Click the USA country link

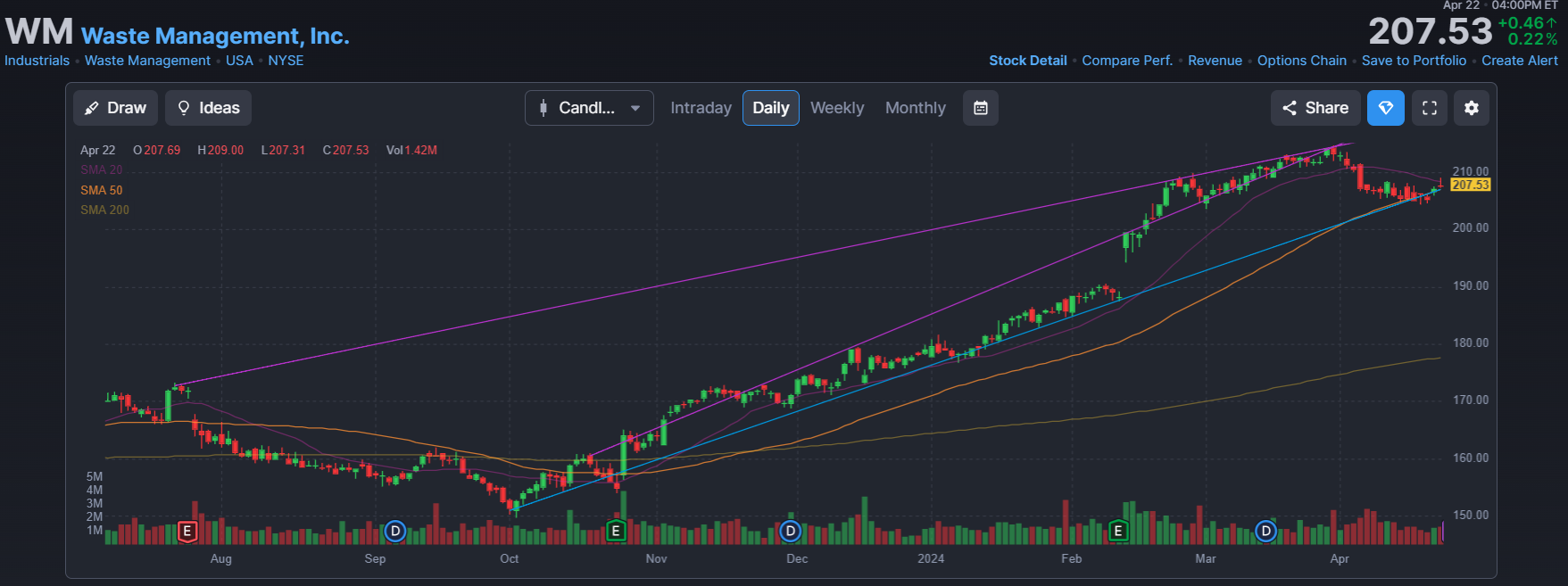tap(239, 61)
